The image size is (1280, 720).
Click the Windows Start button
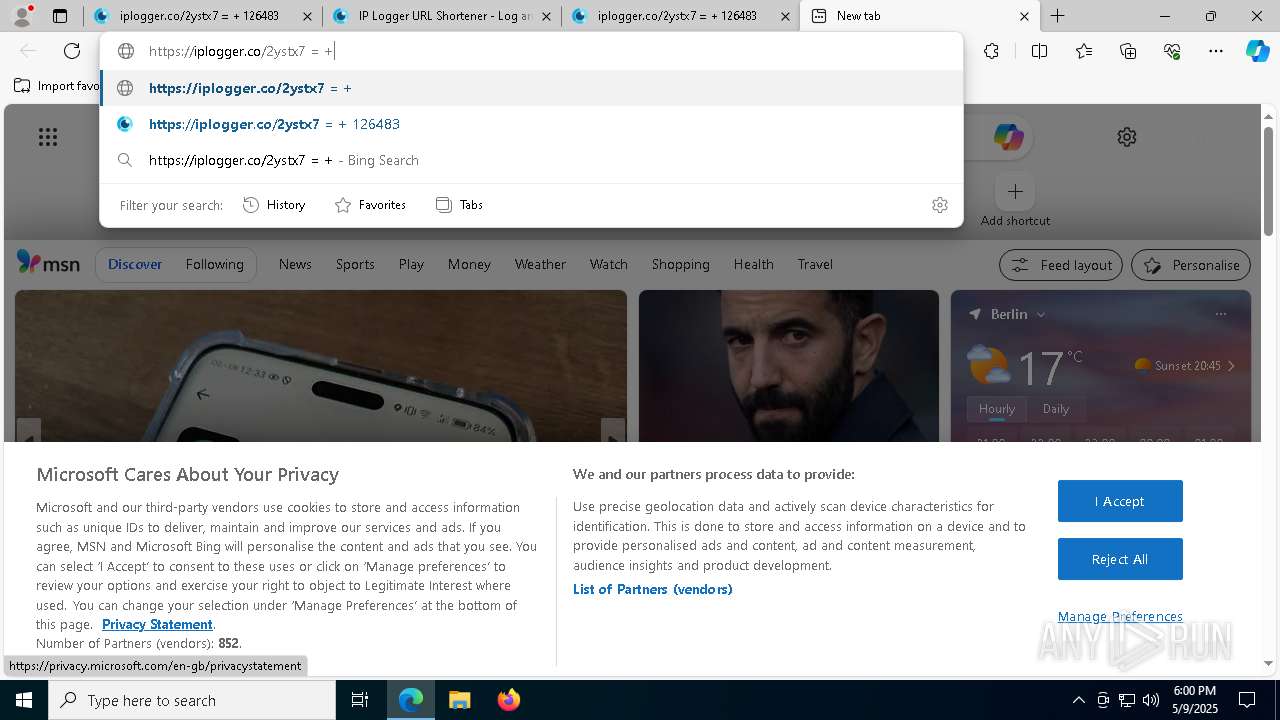click(24, 700)
